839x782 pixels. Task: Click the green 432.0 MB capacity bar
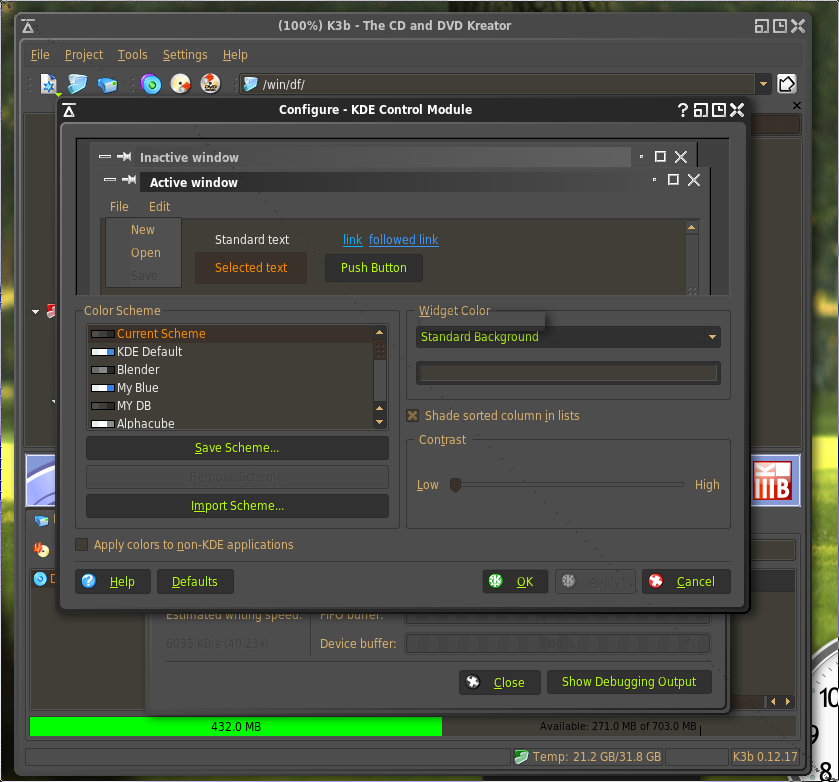(x=236, y=726)
